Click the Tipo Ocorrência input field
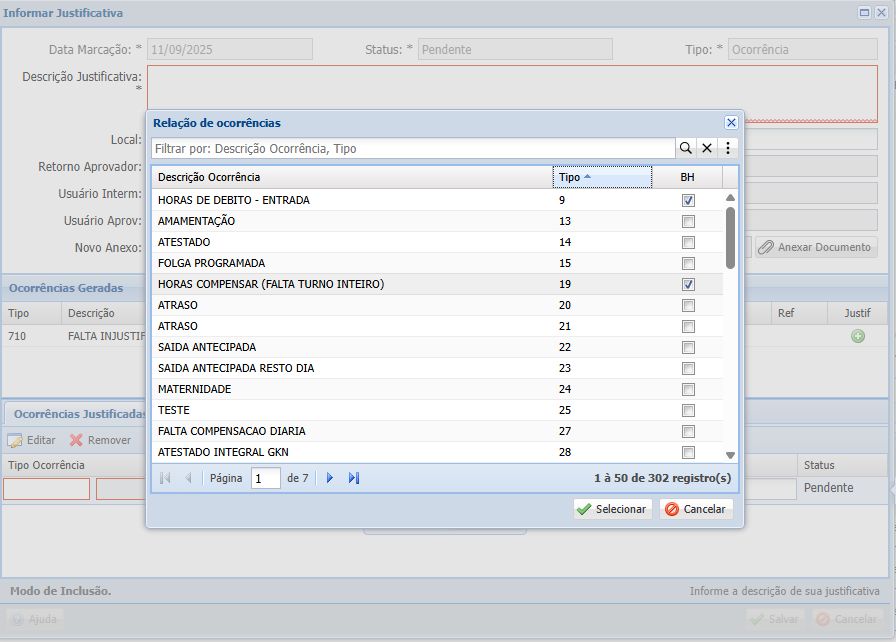This screenshot has height=642, width=896. [47, 489]
